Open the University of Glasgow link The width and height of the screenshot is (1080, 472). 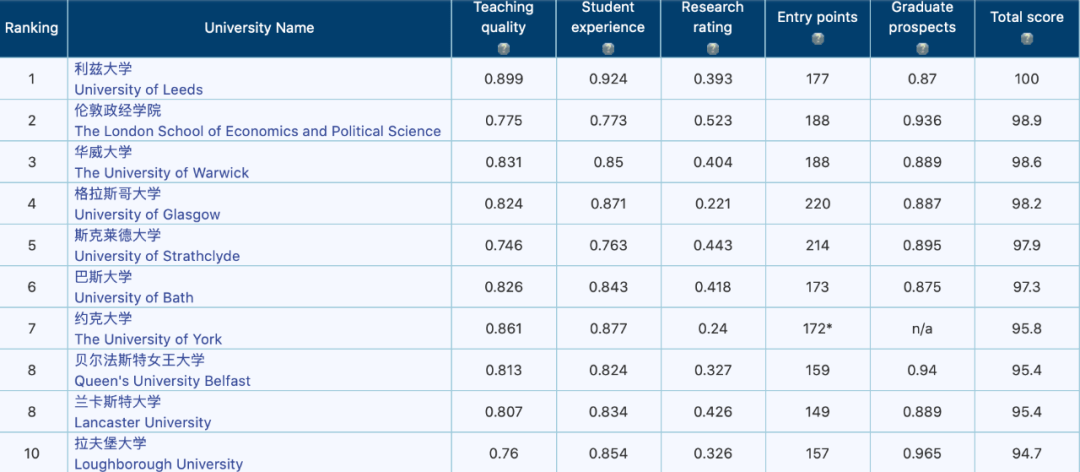(147, 214)
